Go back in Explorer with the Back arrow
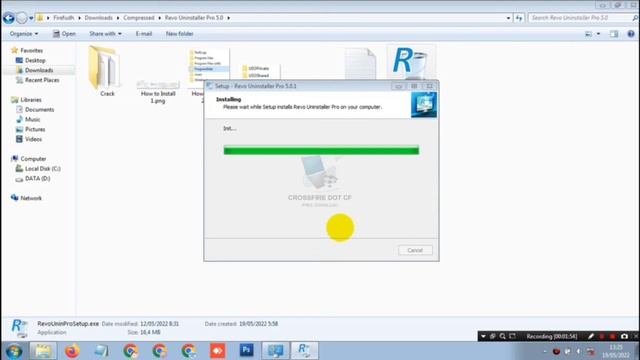 (9, 18)
